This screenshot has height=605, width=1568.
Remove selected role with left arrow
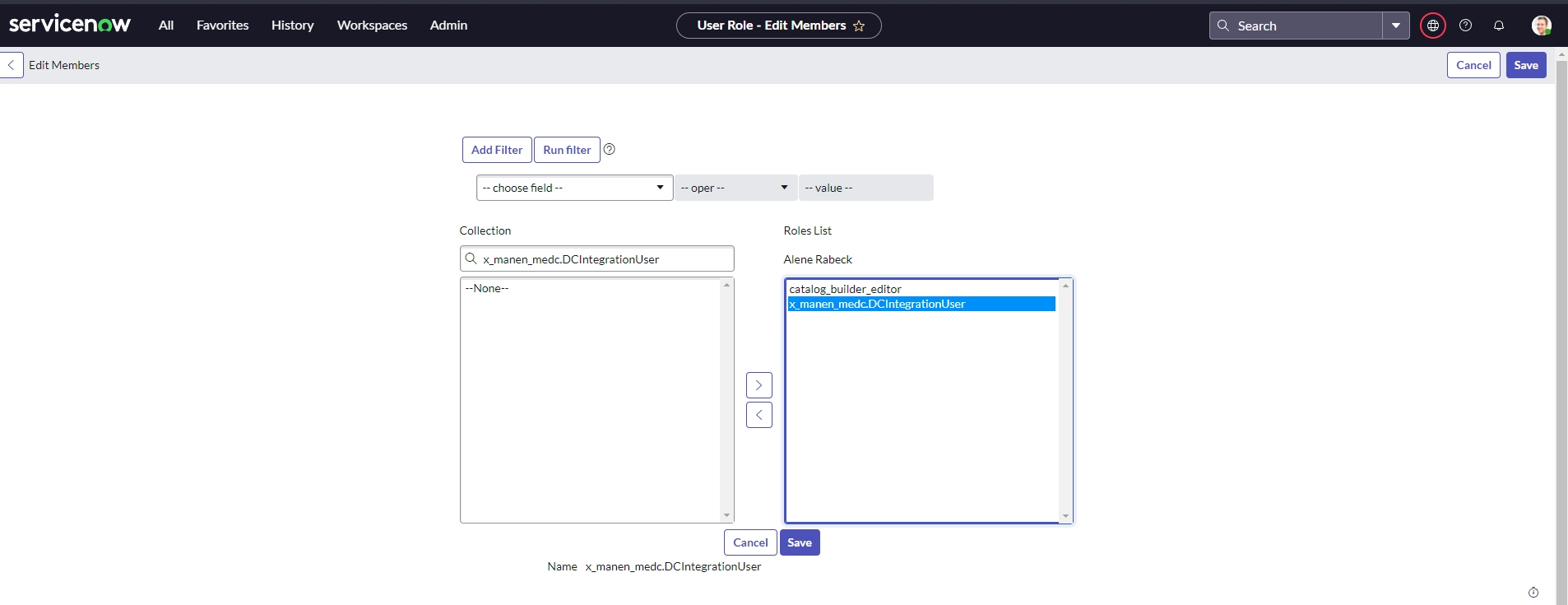pos(759,415)
